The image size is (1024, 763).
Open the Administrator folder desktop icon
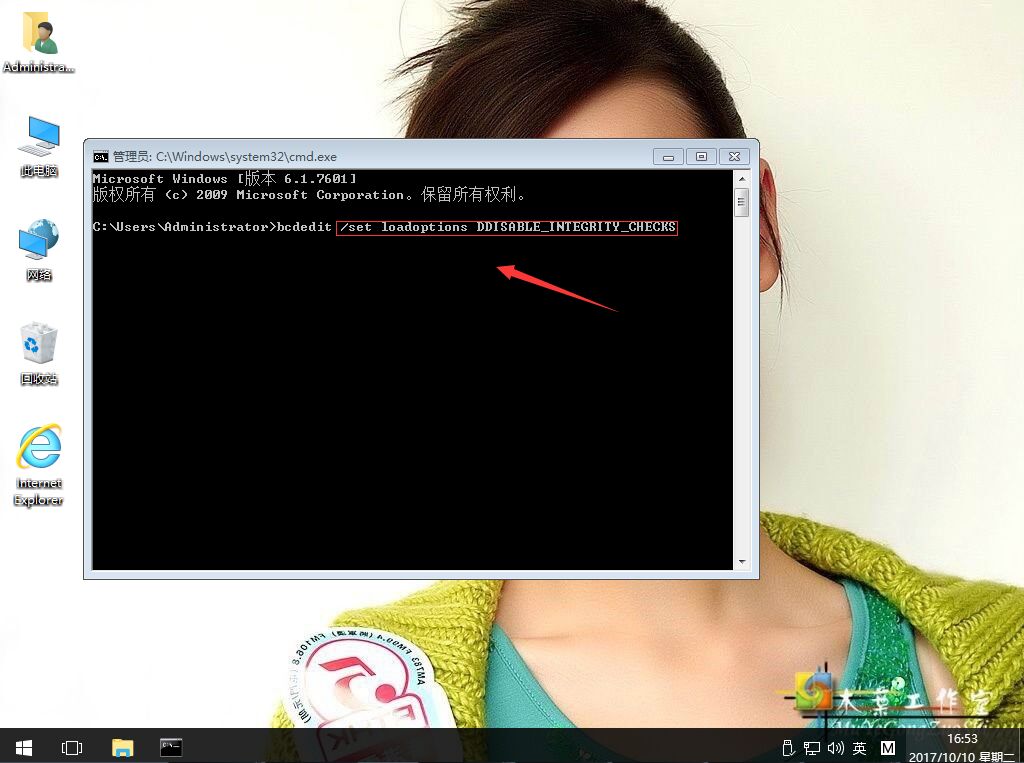click(x=39, y=42)
